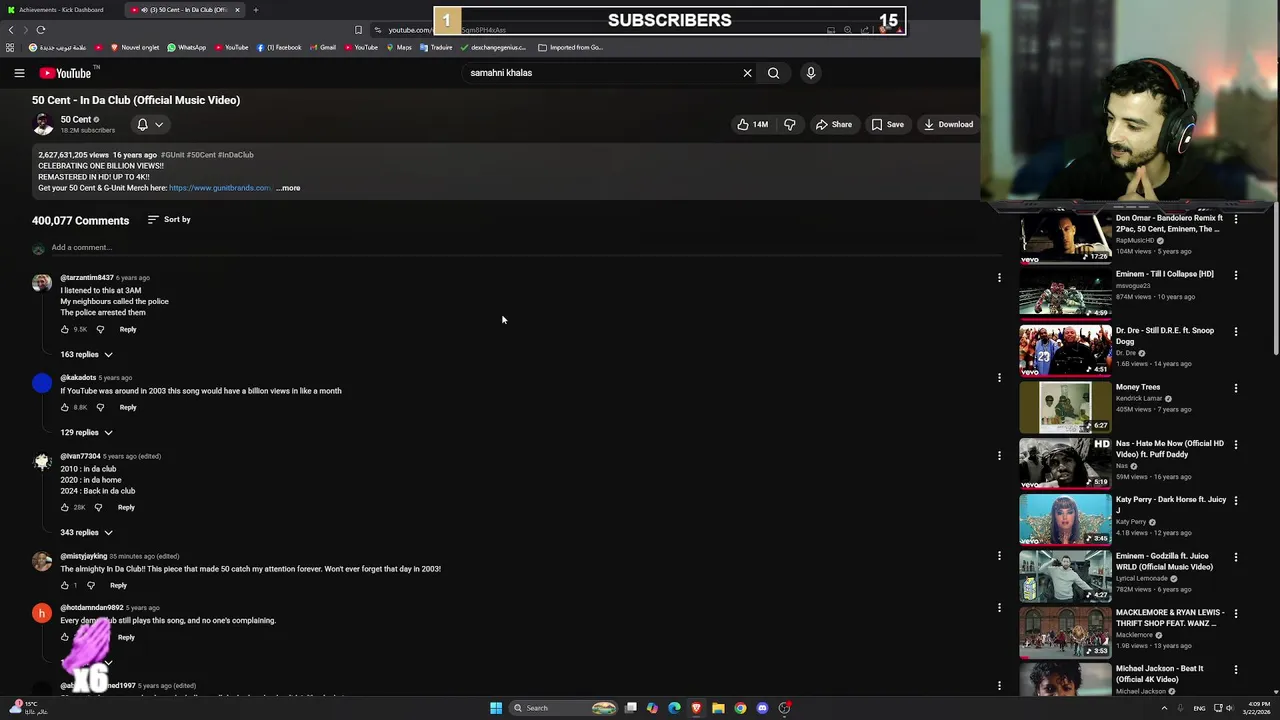Screen dimensions: 1280x720
Task: Open the Imported from Go... bookmarks folder
Action: tap(570, 47)
